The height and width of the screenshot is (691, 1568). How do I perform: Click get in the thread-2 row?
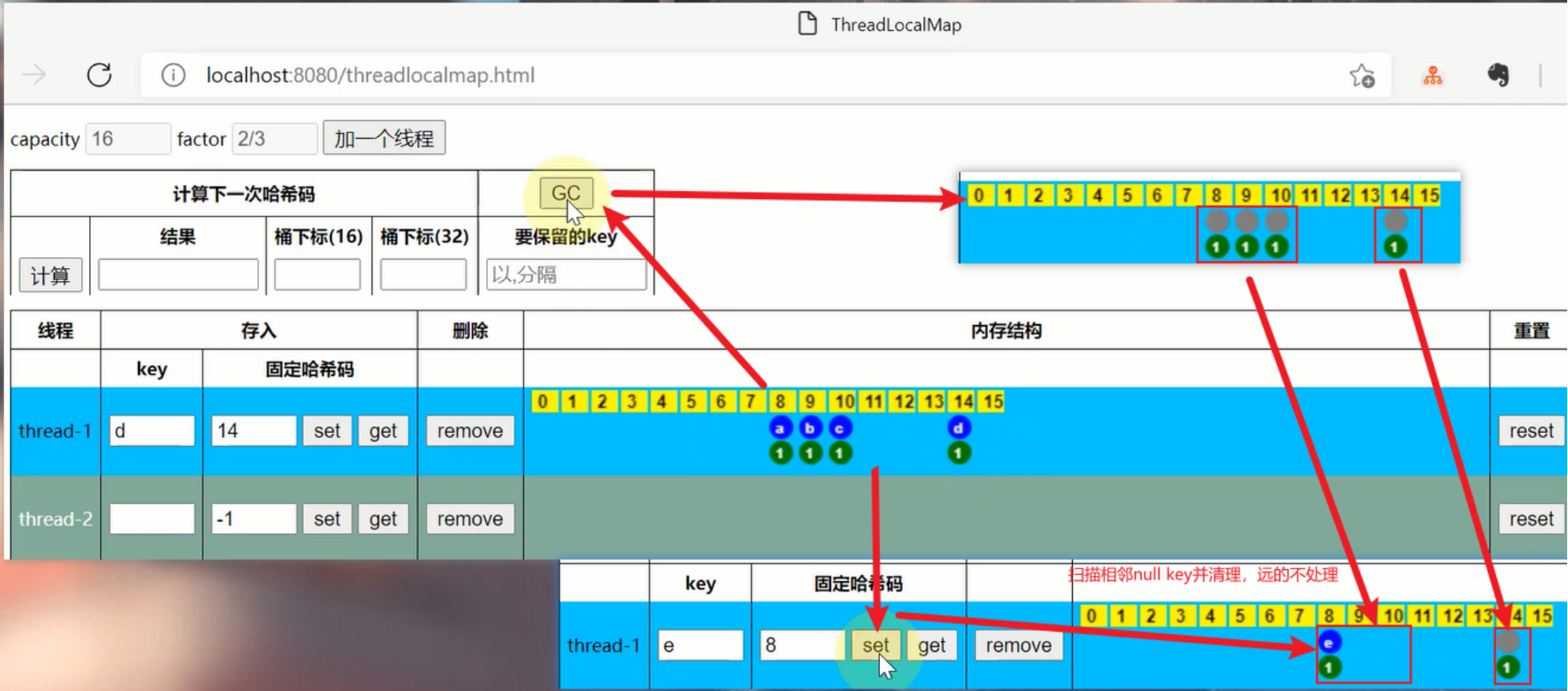pos(382,519)
